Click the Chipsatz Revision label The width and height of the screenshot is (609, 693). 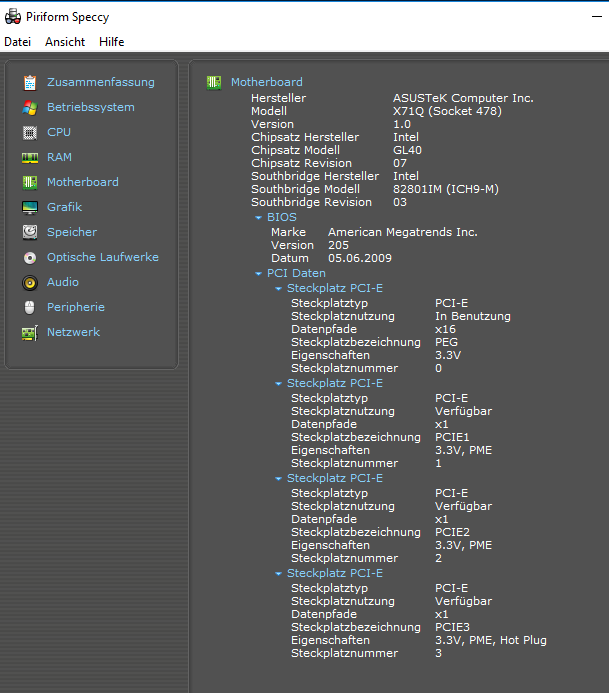coord(301,163)
